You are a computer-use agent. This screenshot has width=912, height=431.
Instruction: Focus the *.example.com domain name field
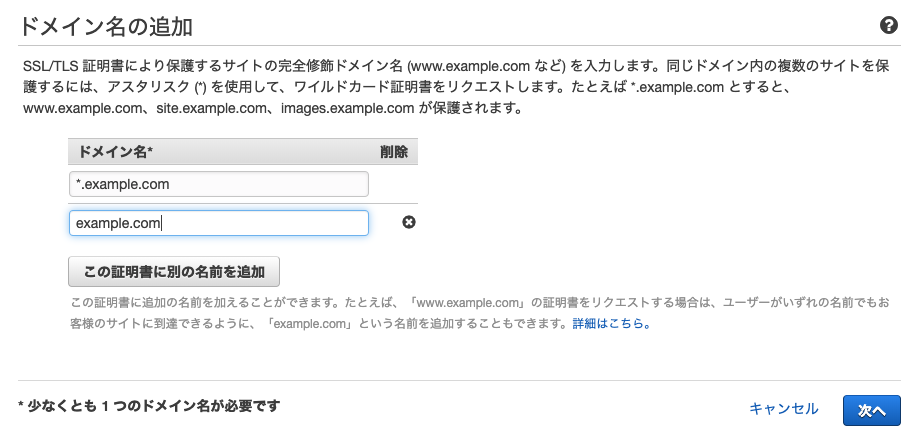click(218, 184)
